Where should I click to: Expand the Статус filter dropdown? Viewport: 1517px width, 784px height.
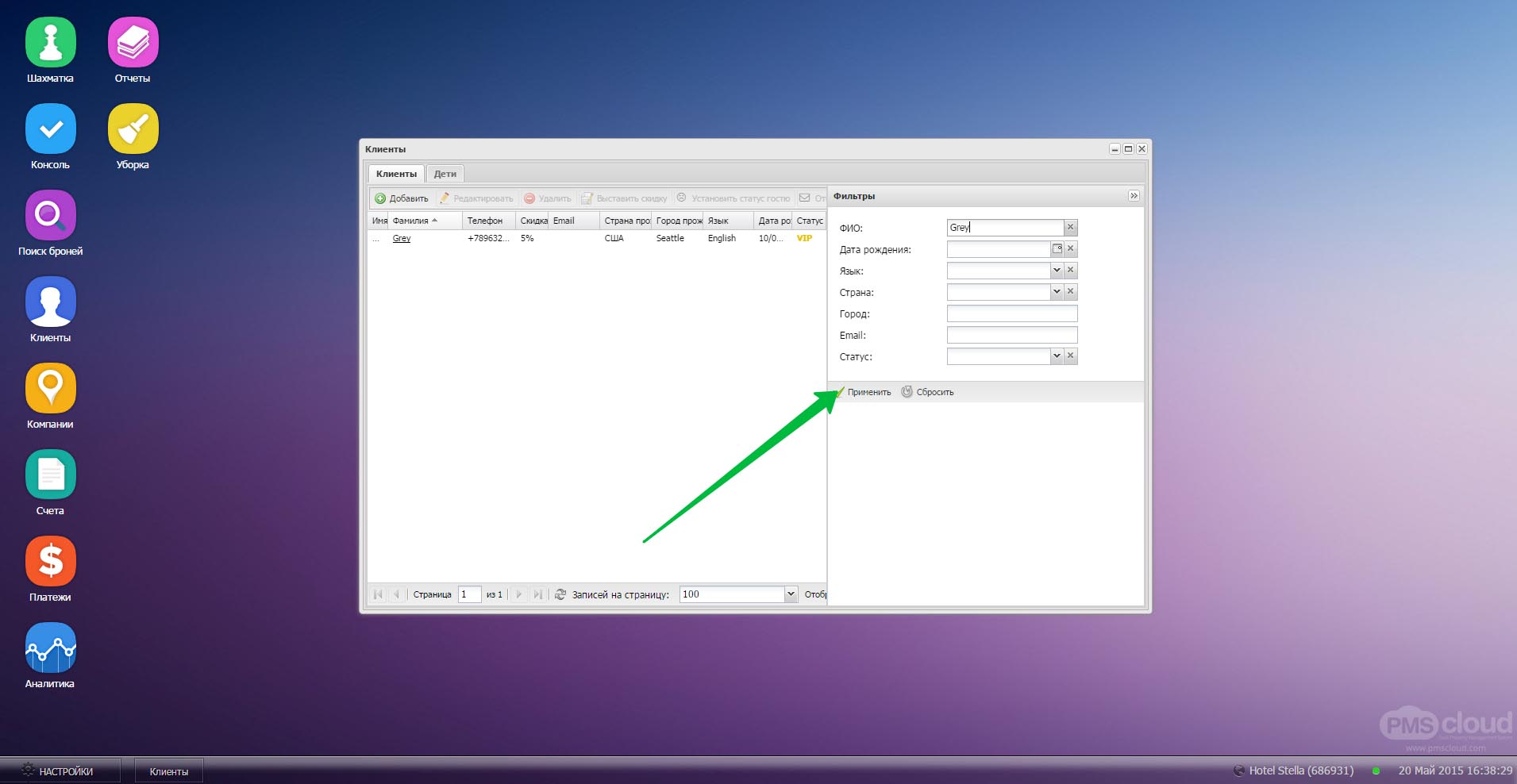tap(1057, 356)
